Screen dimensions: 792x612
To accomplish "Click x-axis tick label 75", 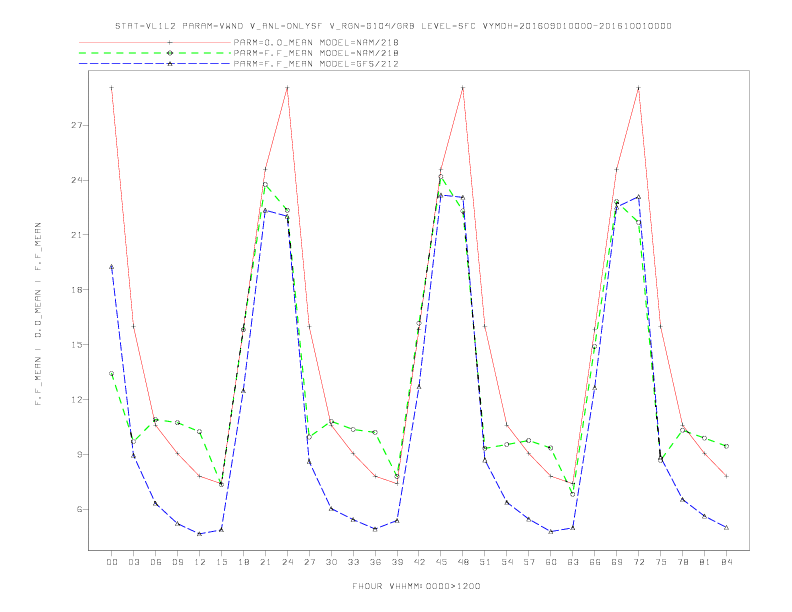I will click(661, 562).
